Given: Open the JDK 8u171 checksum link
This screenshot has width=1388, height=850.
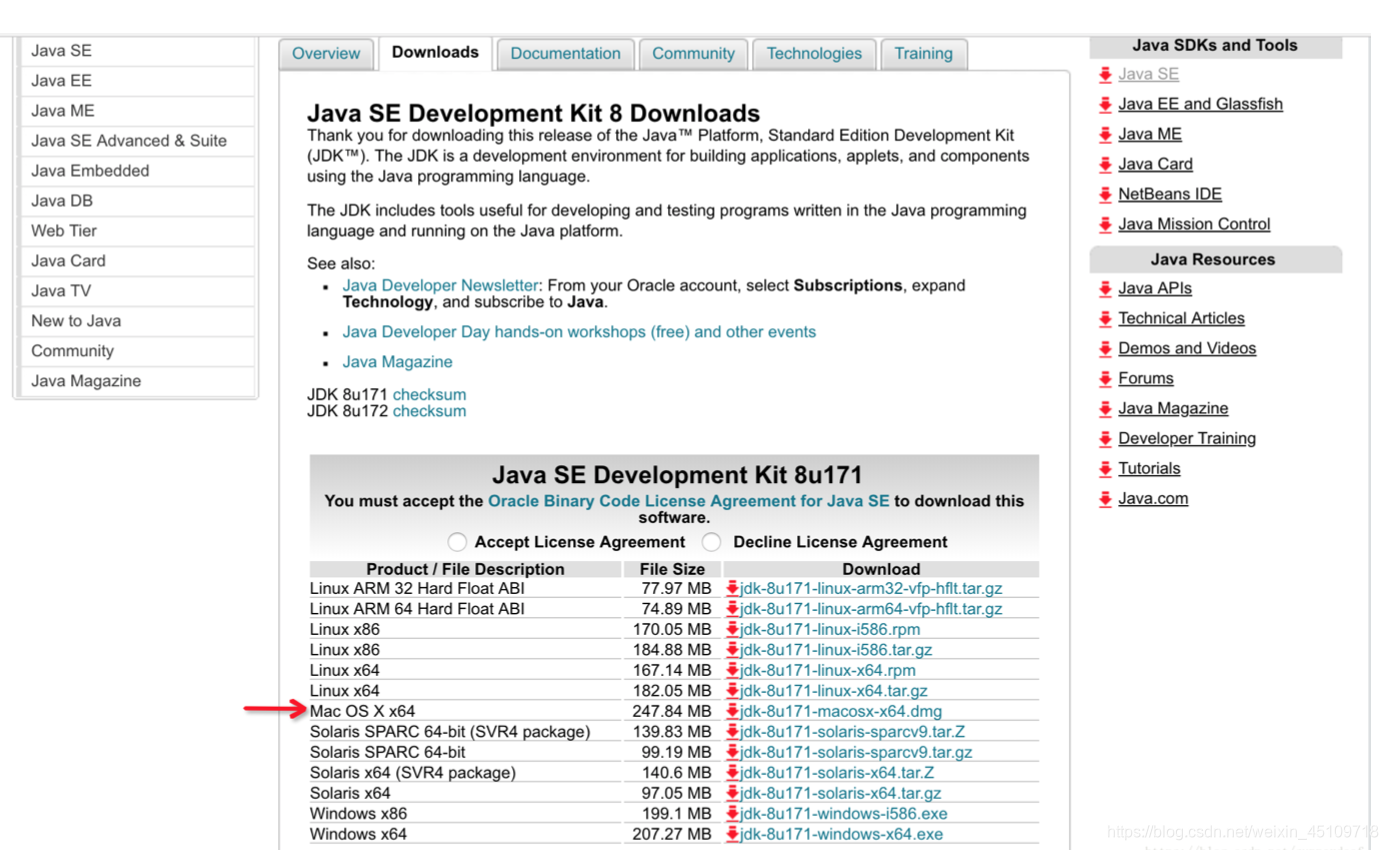Looking at the screenshot, I should [429, 395].
